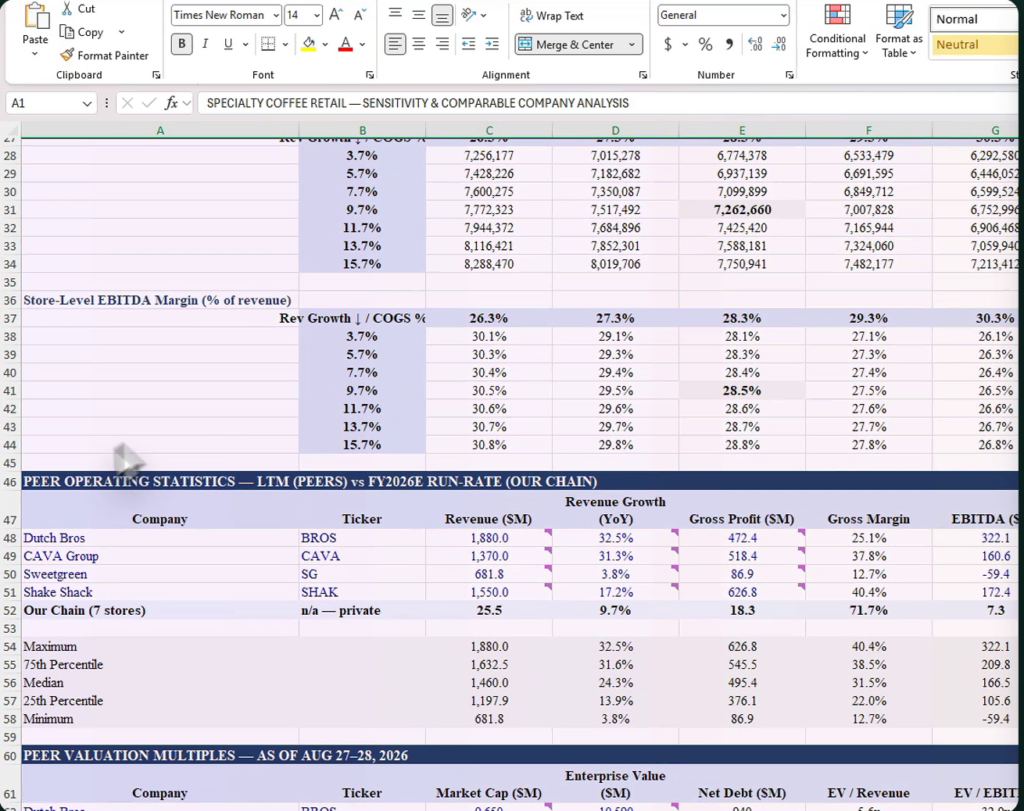Select the Dutch Bros company cell
The image size is (1024, 811).
[x=160, y=538]
